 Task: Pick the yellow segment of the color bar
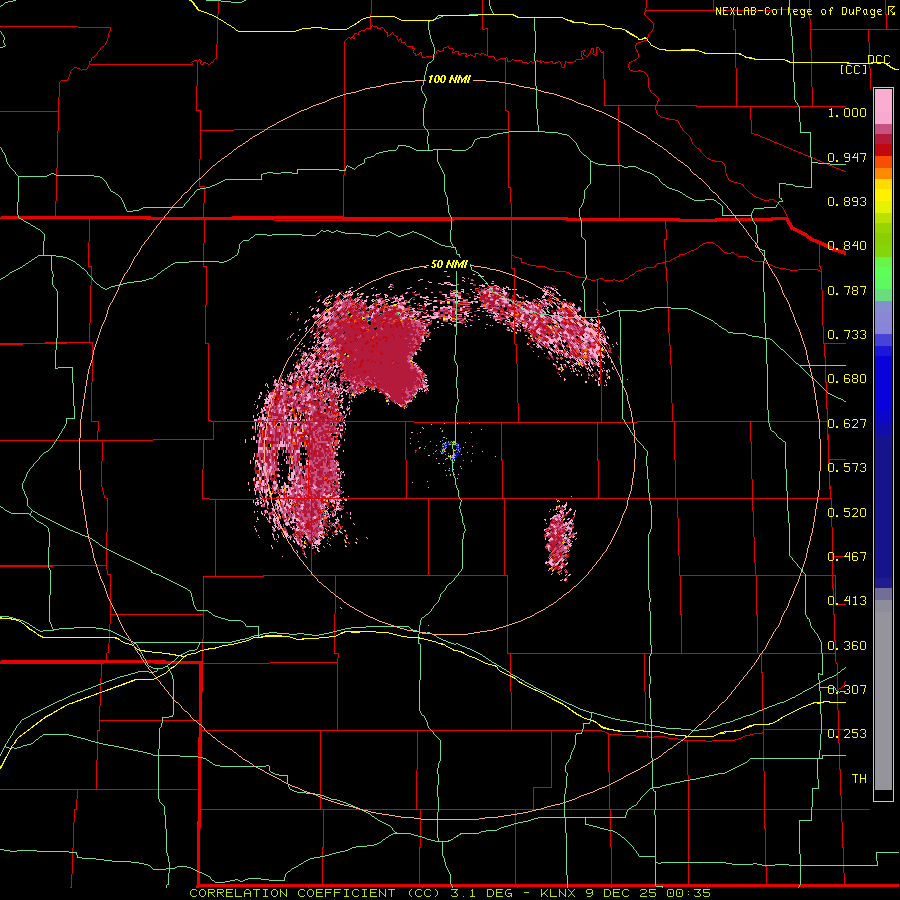(x=883, y=198)
